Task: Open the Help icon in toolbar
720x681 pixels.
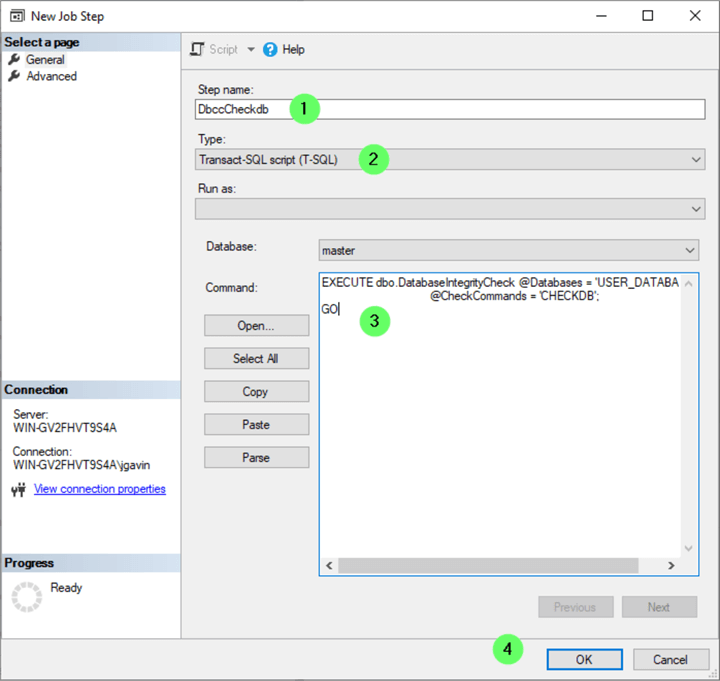Action: (x=270, y=49)
